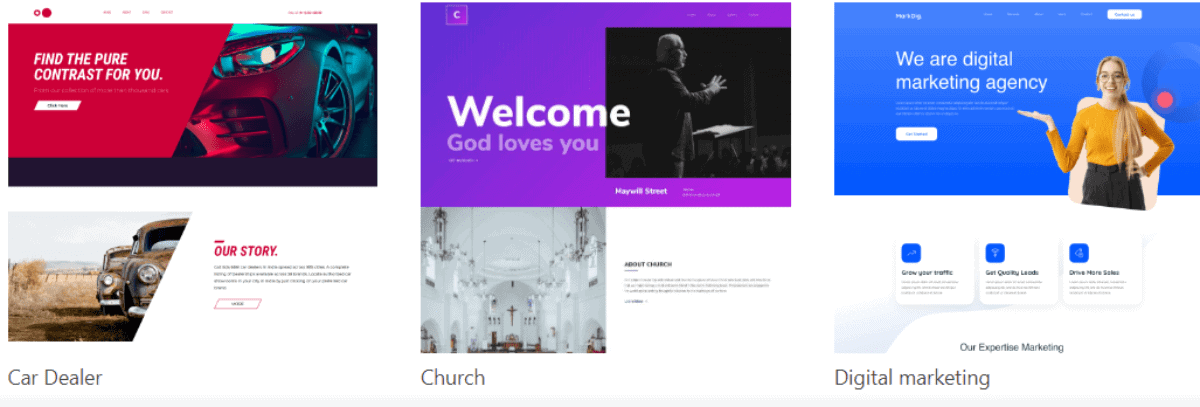Viewport: 1200px width, 407px height.
Task: Click the 'Grow your traffic' blue icon
Action: click(911, 253)
